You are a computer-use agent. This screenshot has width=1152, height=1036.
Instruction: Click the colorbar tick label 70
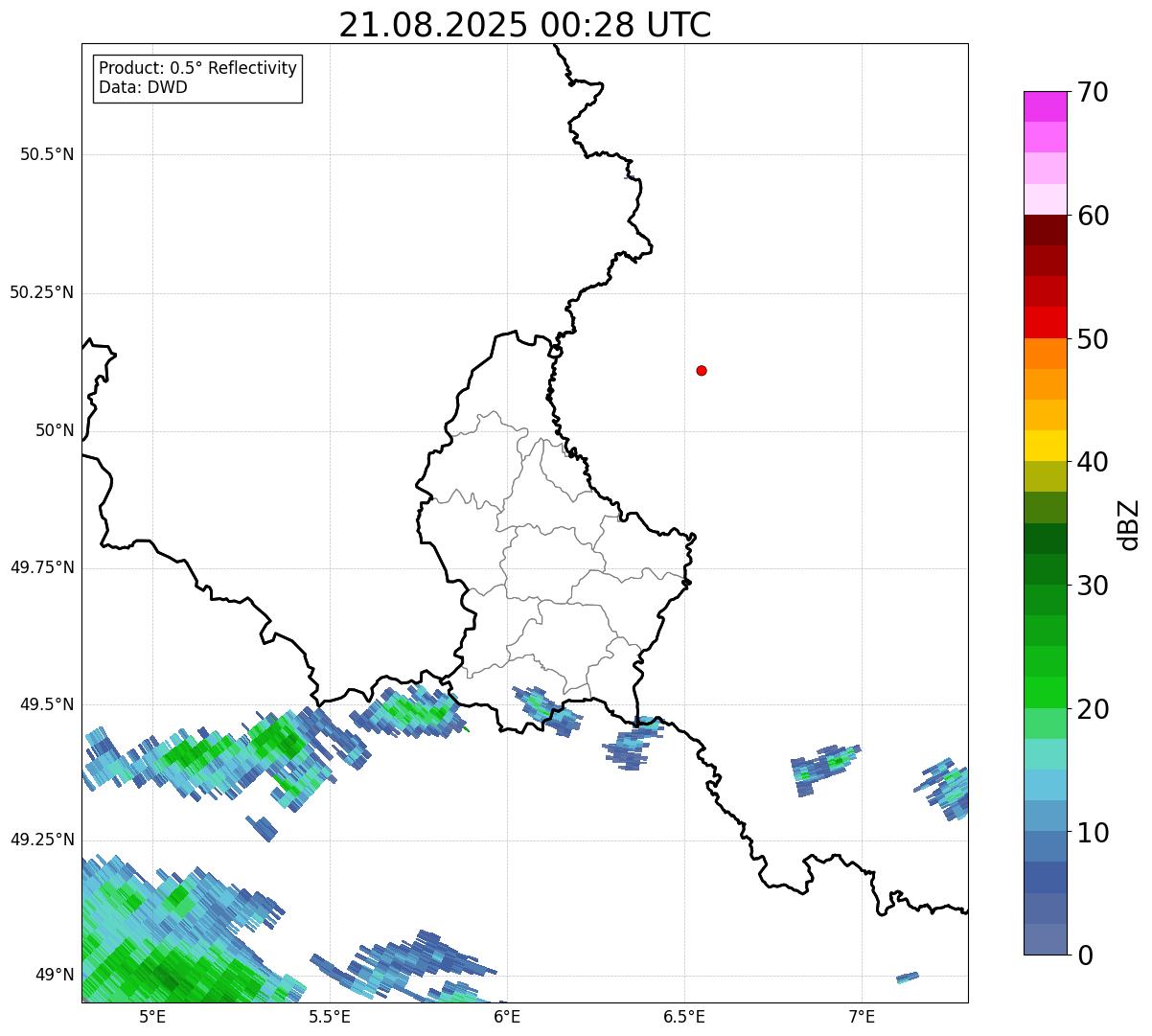click(1093, 92)
